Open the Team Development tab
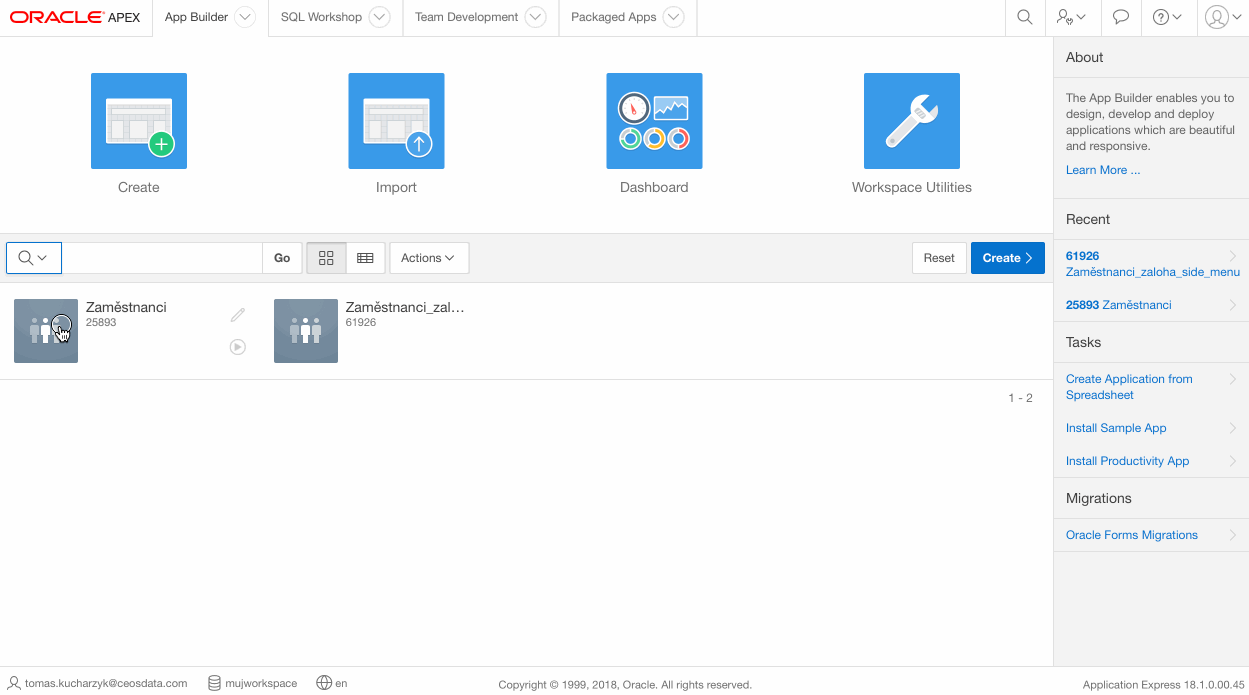The height and width of the screenshot is (695, 1249). 467,17
